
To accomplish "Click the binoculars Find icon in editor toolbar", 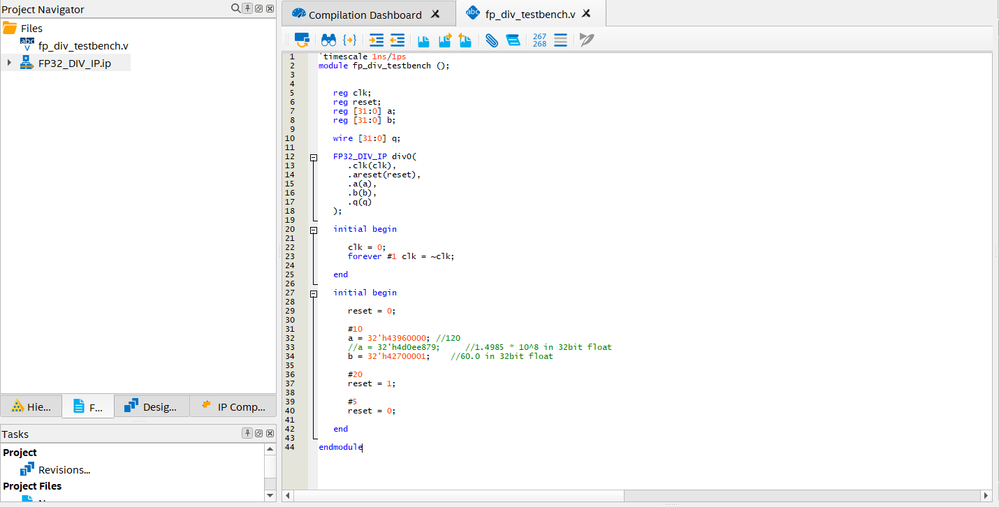I will (327, 40).
